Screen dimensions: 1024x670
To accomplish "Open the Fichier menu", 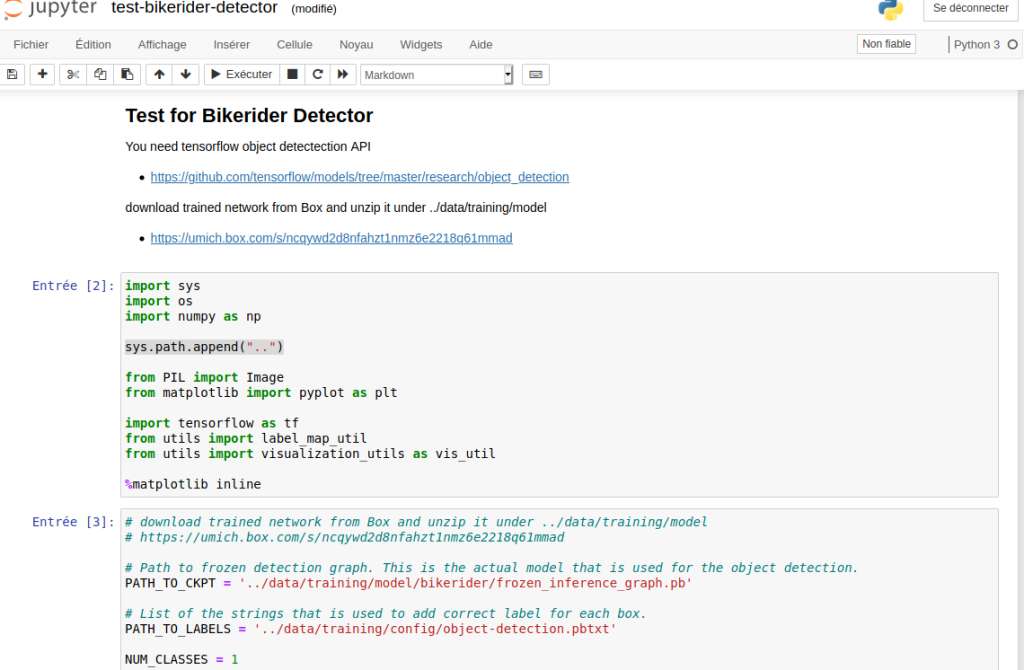I will point(31,45).
